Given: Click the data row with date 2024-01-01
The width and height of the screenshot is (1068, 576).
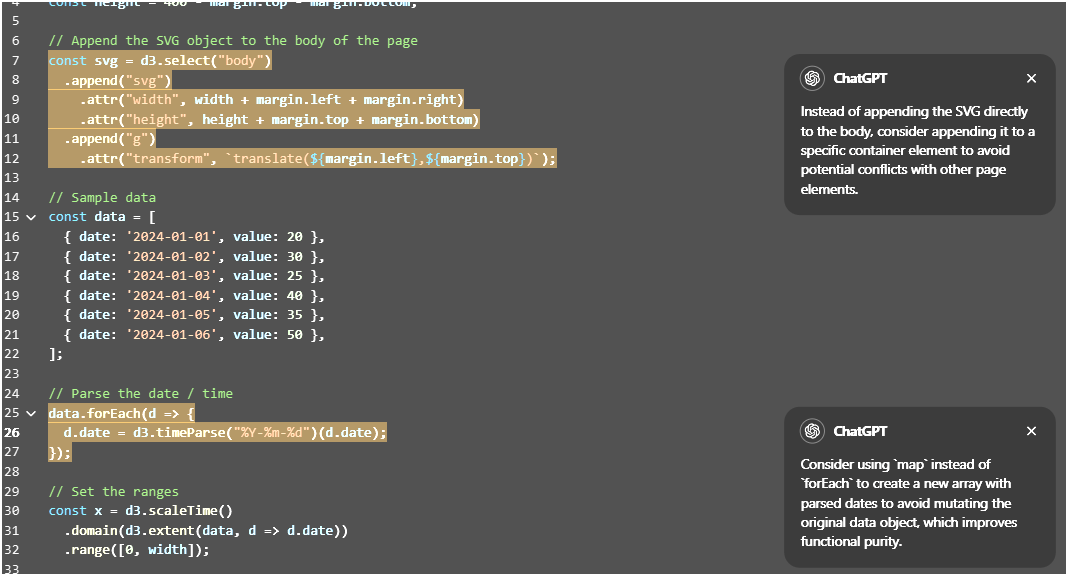Looking at the screenshot, I should (194, 237).
